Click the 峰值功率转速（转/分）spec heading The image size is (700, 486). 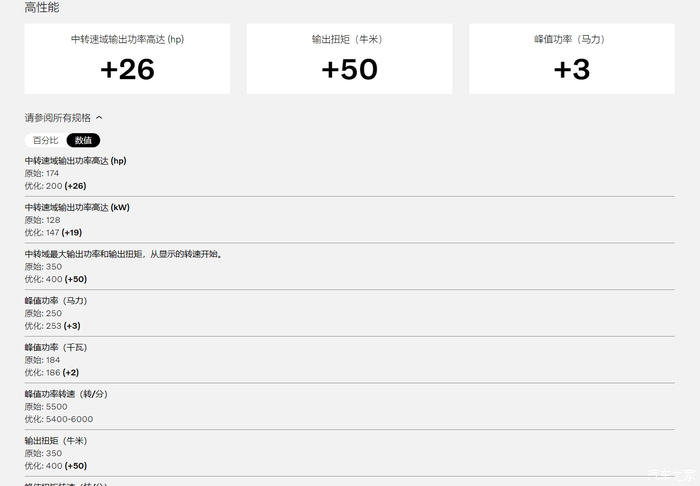tap(66, 394)
